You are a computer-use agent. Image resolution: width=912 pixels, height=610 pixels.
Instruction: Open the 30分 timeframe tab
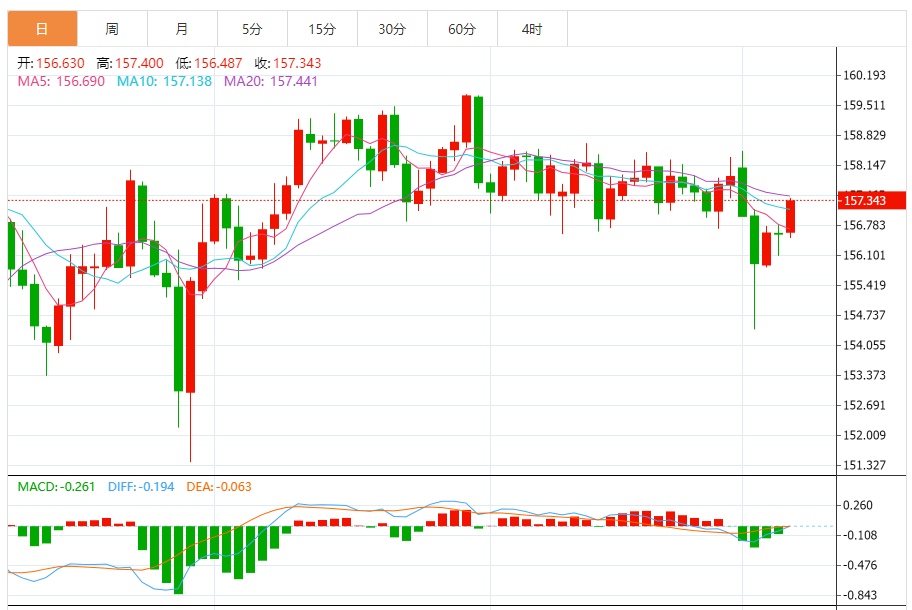392,28
